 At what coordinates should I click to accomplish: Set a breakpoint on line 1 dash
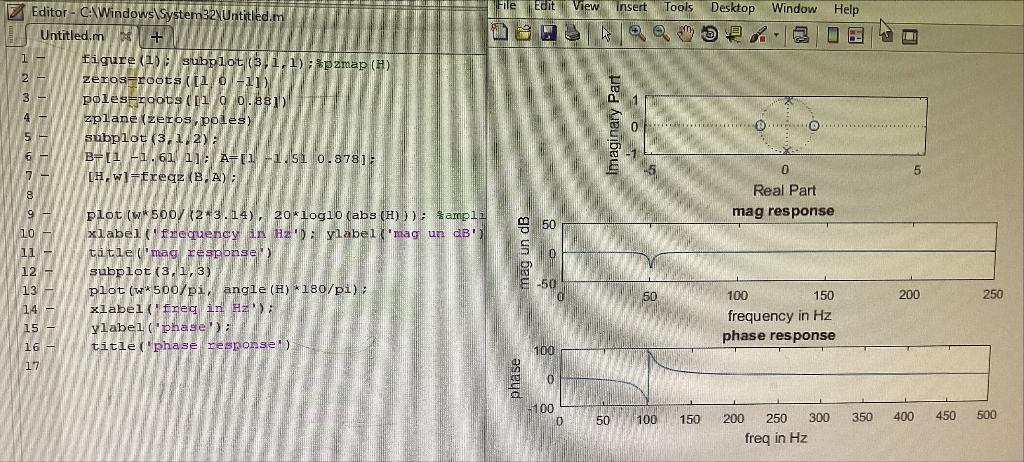(41, 59)
